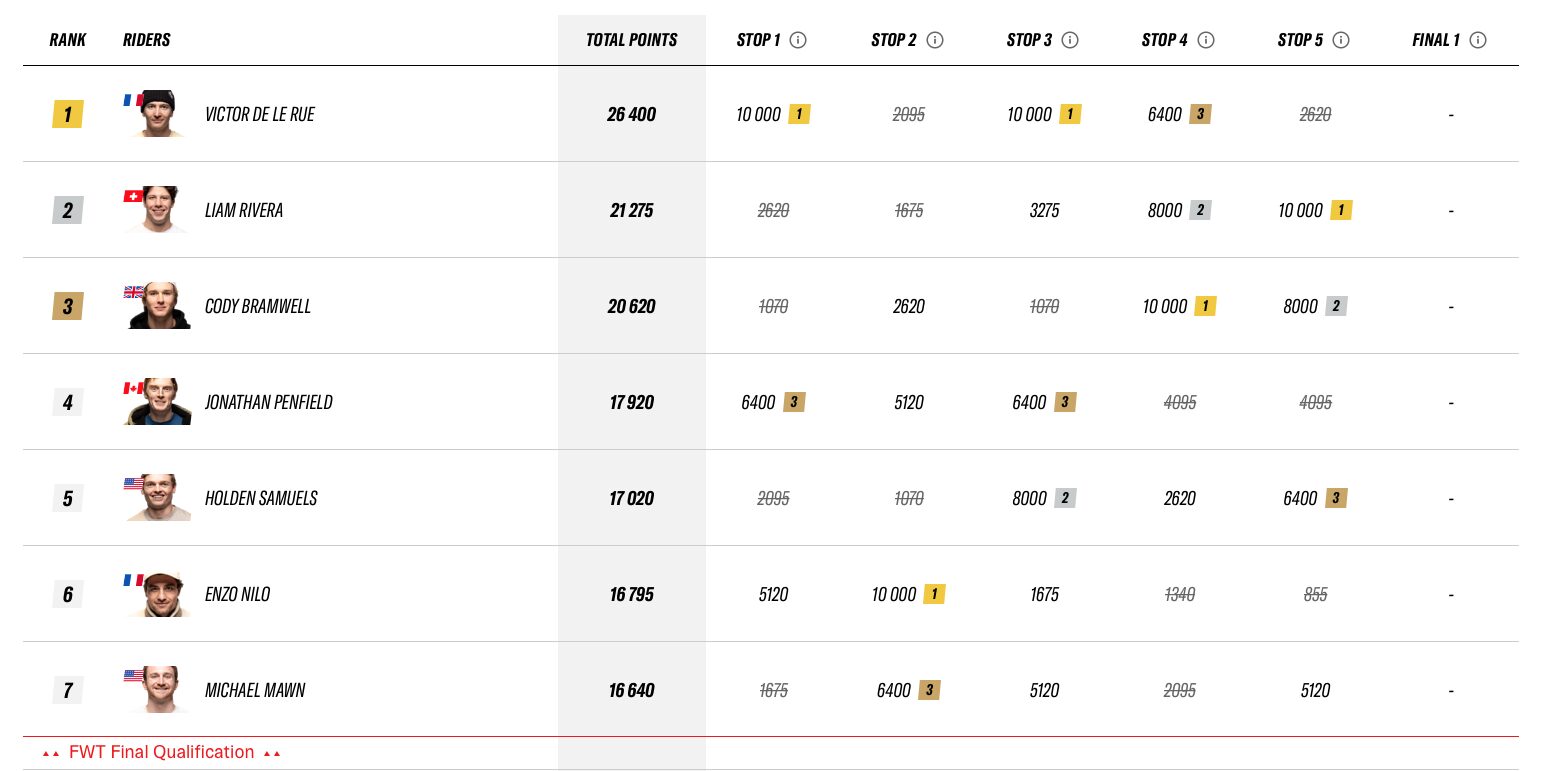Click the Riders column header
Screen dimensions: 1542x771
(x=147, y=40)
